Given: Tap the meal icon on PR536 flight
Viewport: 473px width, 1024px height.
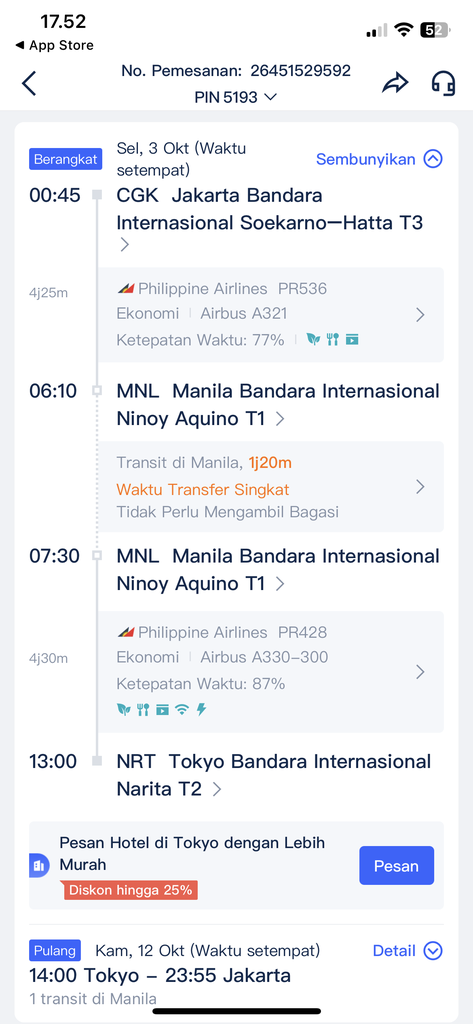Looking at the screenshot, I should tap(333, 339).
